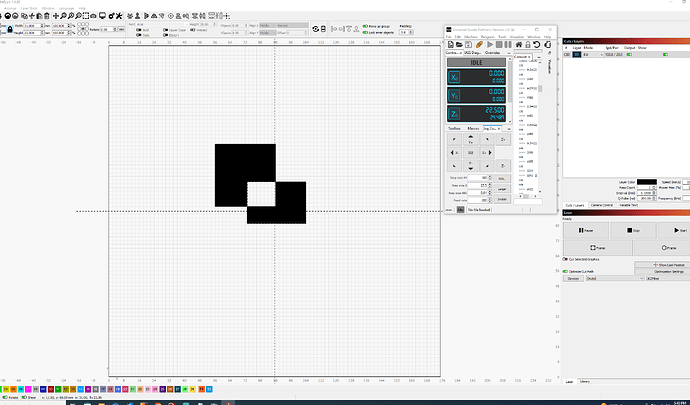690x405 pixels.
Task: Toggle the Welded text switch
Action: pos(192,30)
